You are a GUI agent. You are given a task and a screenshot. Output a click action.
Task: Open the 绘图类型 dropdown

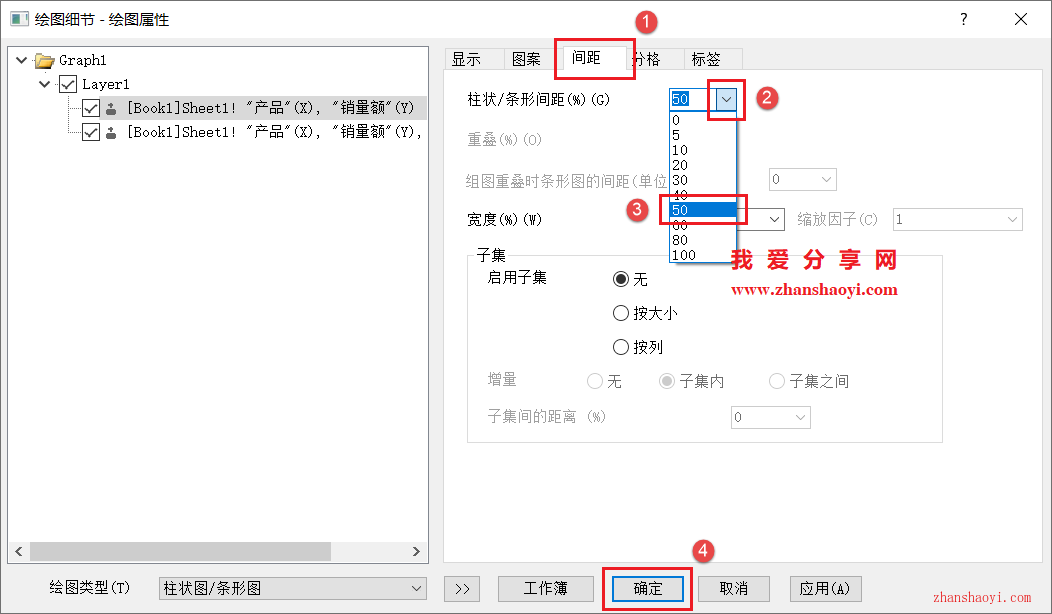[293, 589]
